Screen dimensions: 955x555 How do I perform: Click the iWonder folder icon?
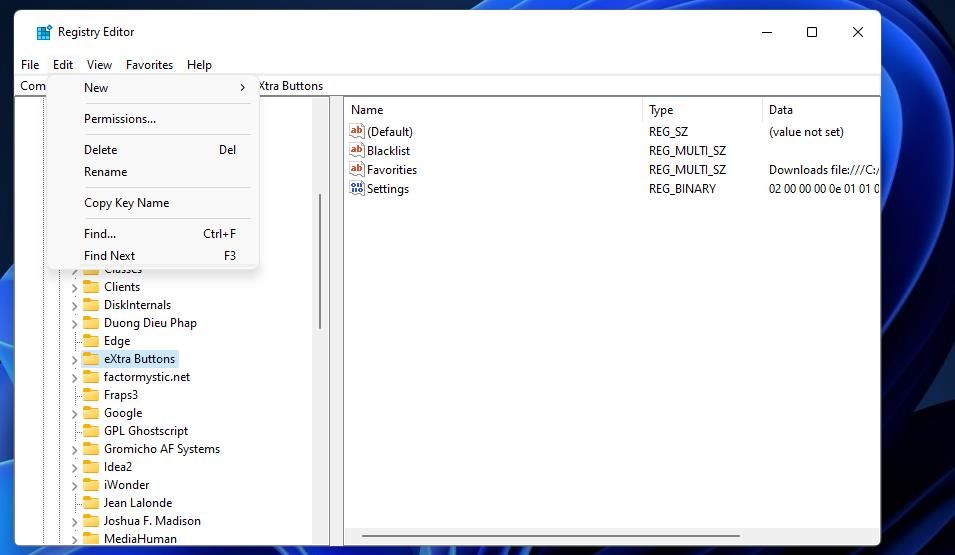point(91,485)
